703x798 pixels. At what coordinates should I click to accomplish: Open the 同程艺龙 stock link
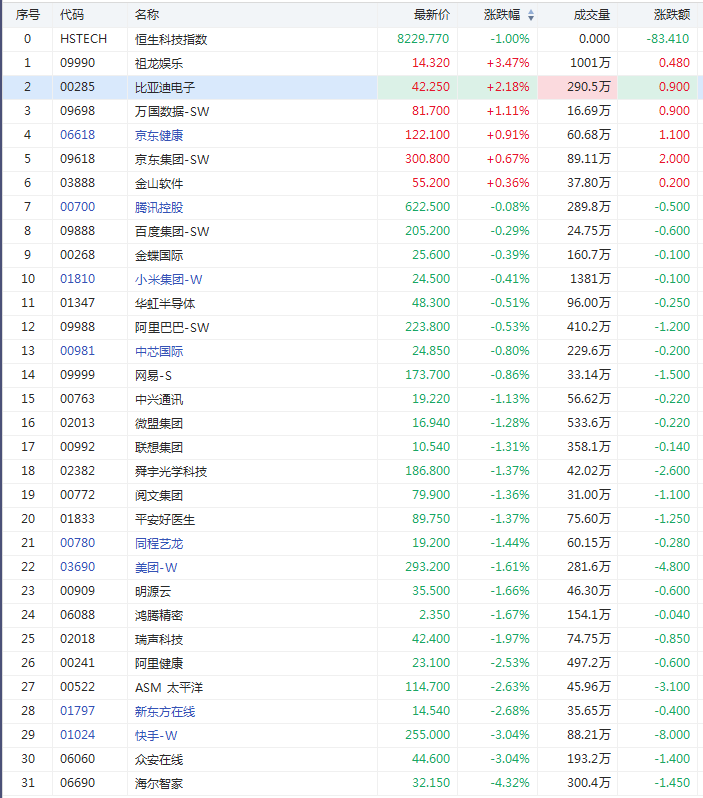pyautogui.click(x=159, y=543)
